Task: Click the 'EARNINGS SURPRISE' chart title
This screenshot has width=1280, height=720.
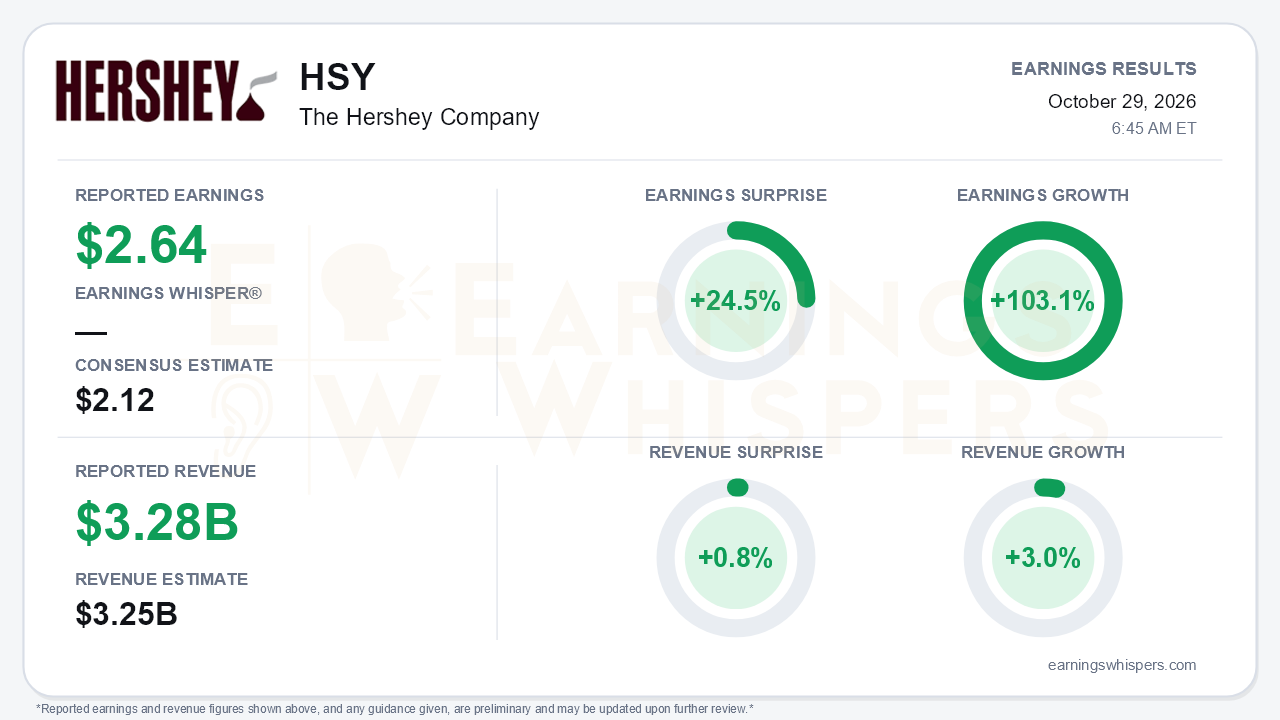Action: coord(736,195)
